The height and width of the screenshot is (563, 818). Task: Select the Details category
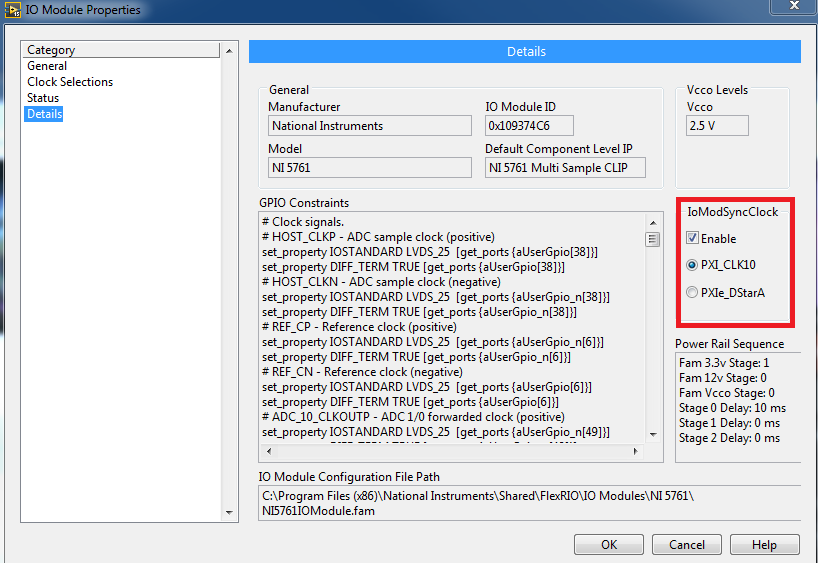[44, 114]
